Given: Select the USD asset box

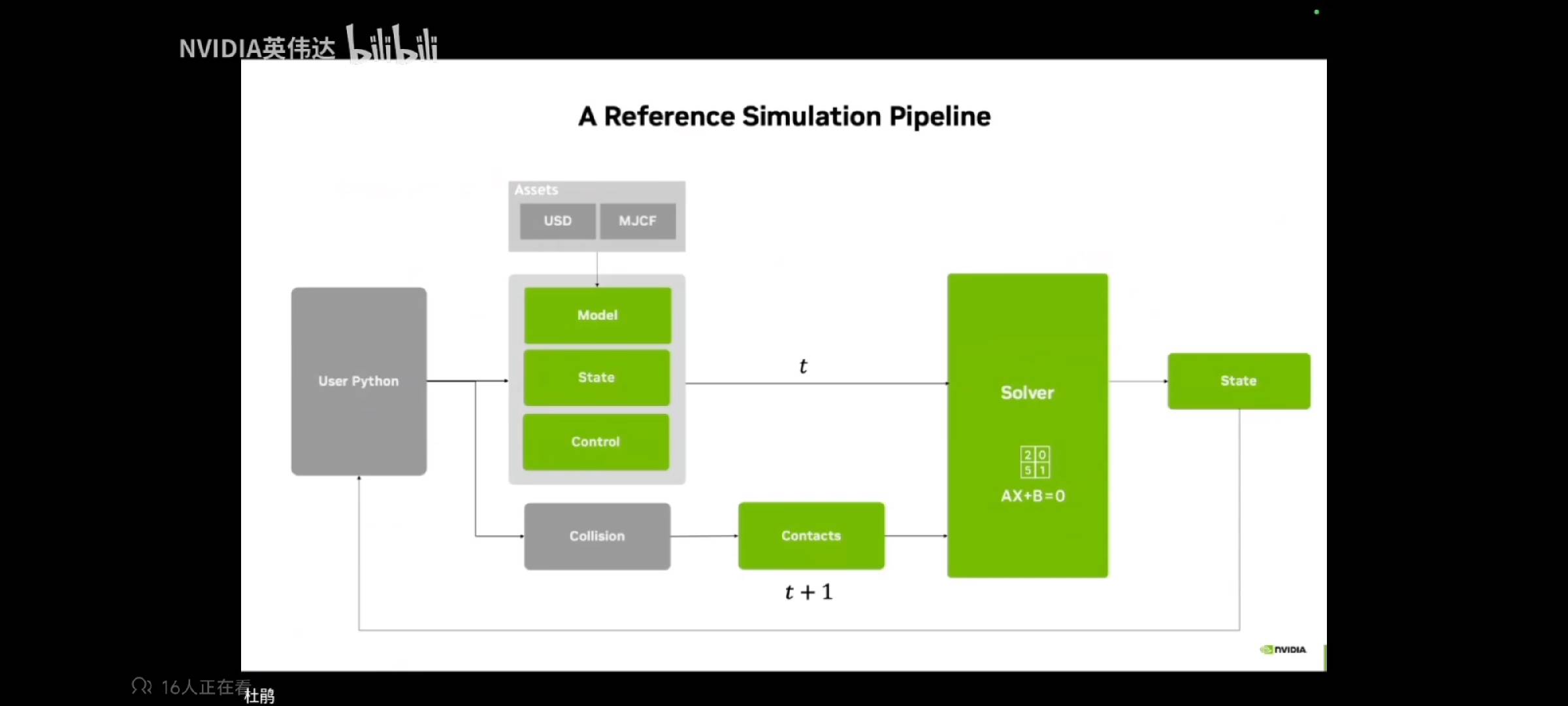Looking at the screenshot, I should click(x=557, y=221).
